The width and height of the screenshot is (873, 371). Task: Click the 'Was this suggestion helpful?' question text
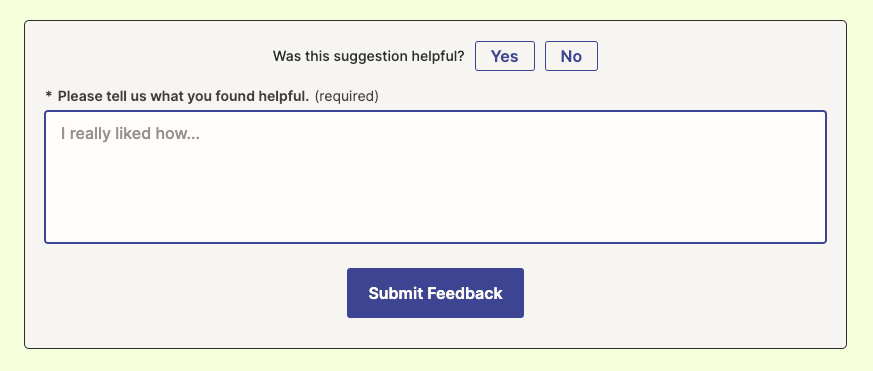tap(369, 56)
